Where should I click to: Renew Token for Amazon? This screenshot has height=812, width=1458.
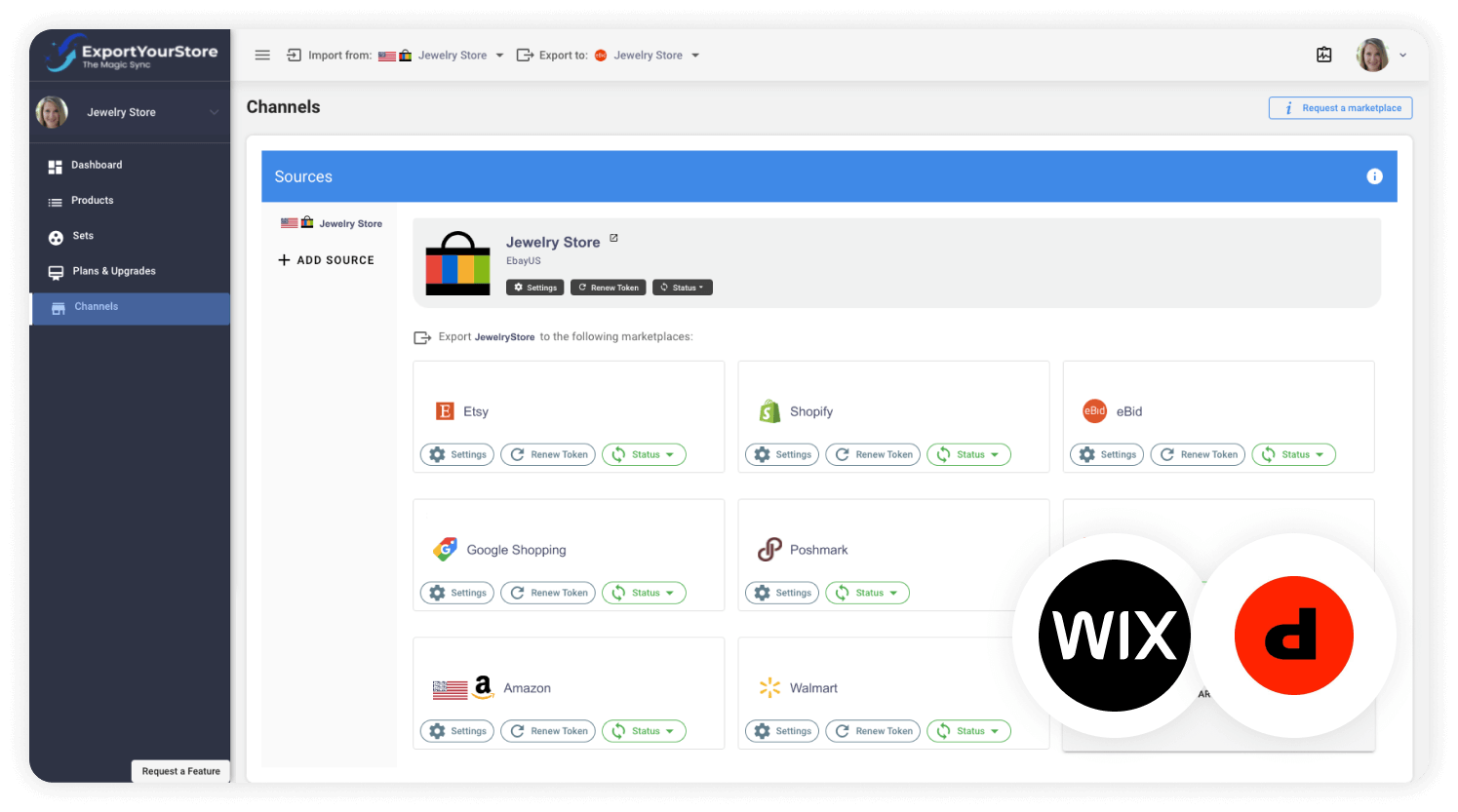tap(548, 731)
